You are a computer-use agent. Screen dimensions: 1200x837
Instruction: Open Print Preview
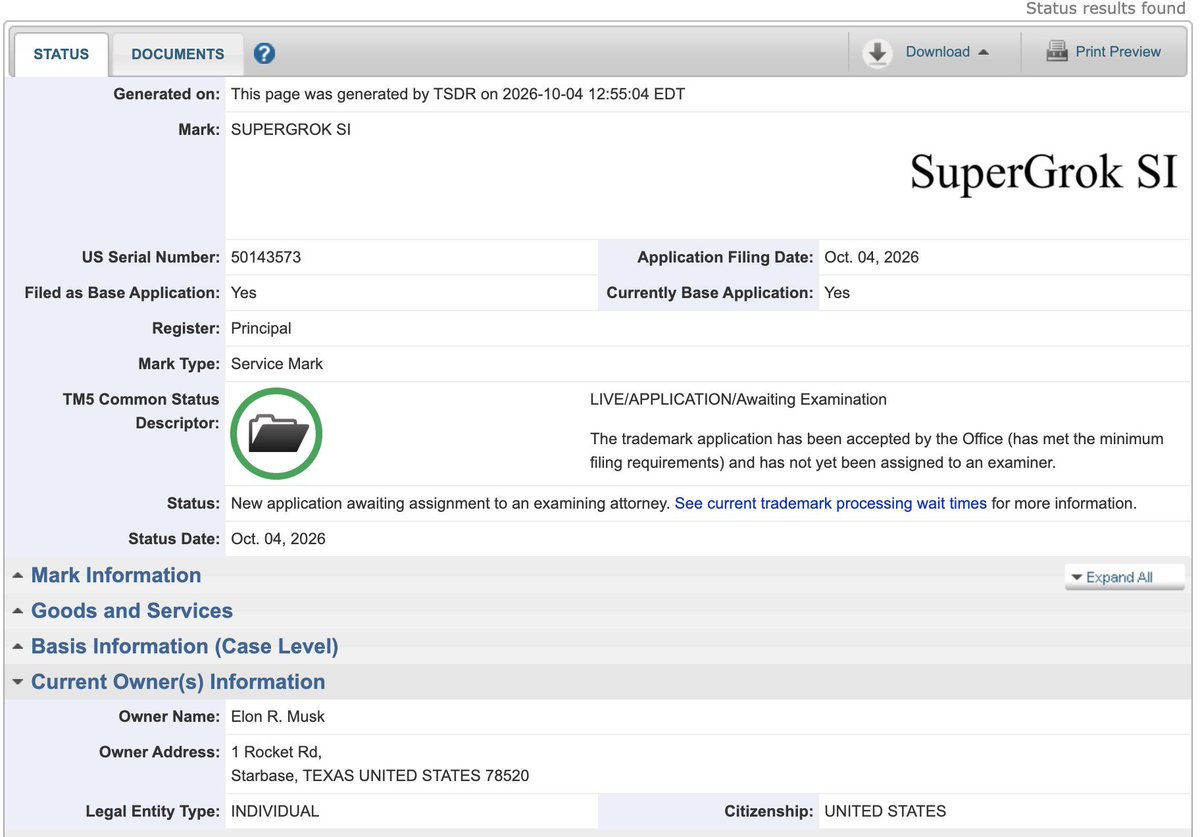coord(1118,52)
